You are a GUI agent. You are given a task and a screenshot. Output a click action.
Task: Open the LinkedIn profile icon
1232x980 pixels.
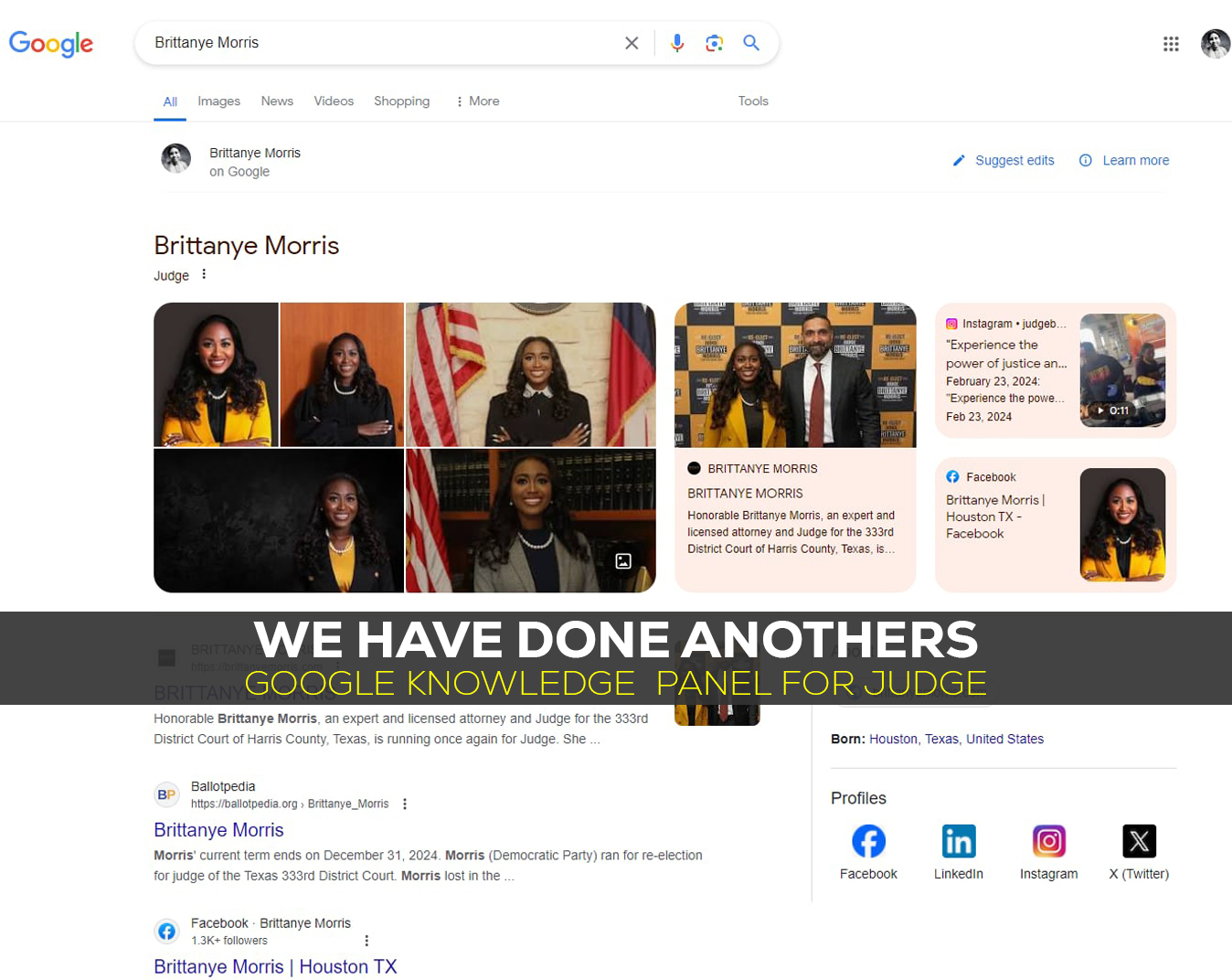(959, 841)
